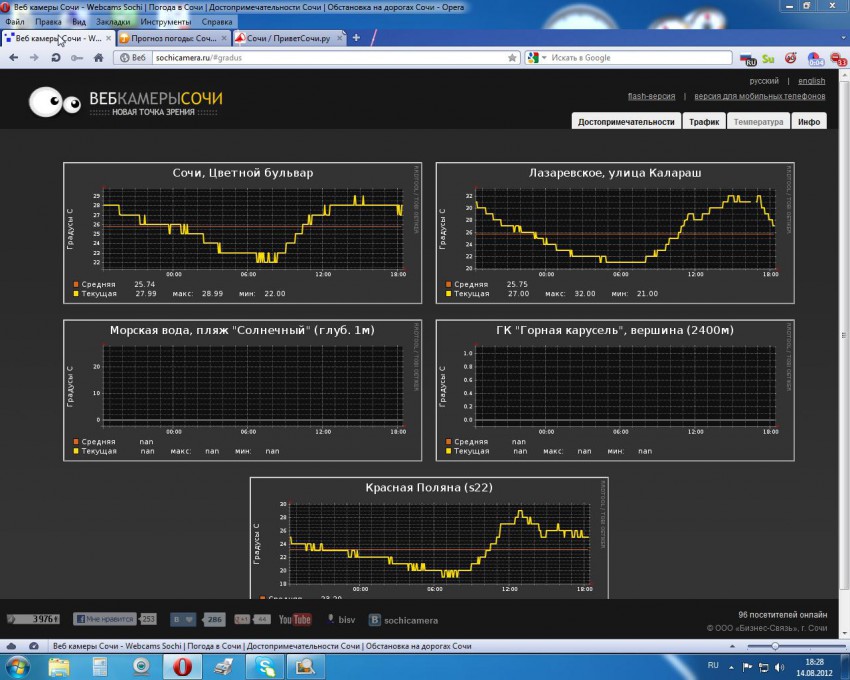Click the Facebook like button

click(x=106, y=620)
